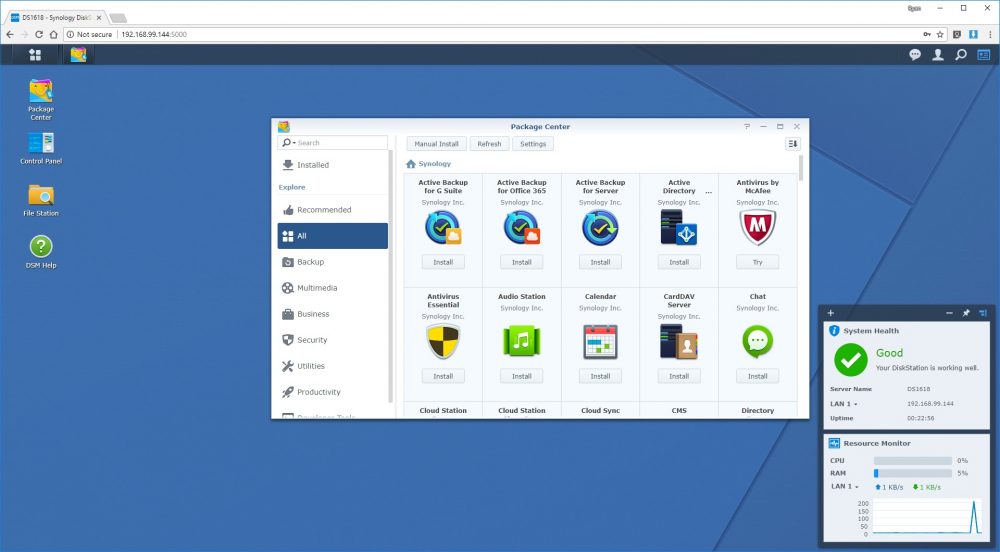Image resolution: width=1000 pixels, height=552 pixels.
Task: Click the Calendar package icon
Action: click(600, 342)
